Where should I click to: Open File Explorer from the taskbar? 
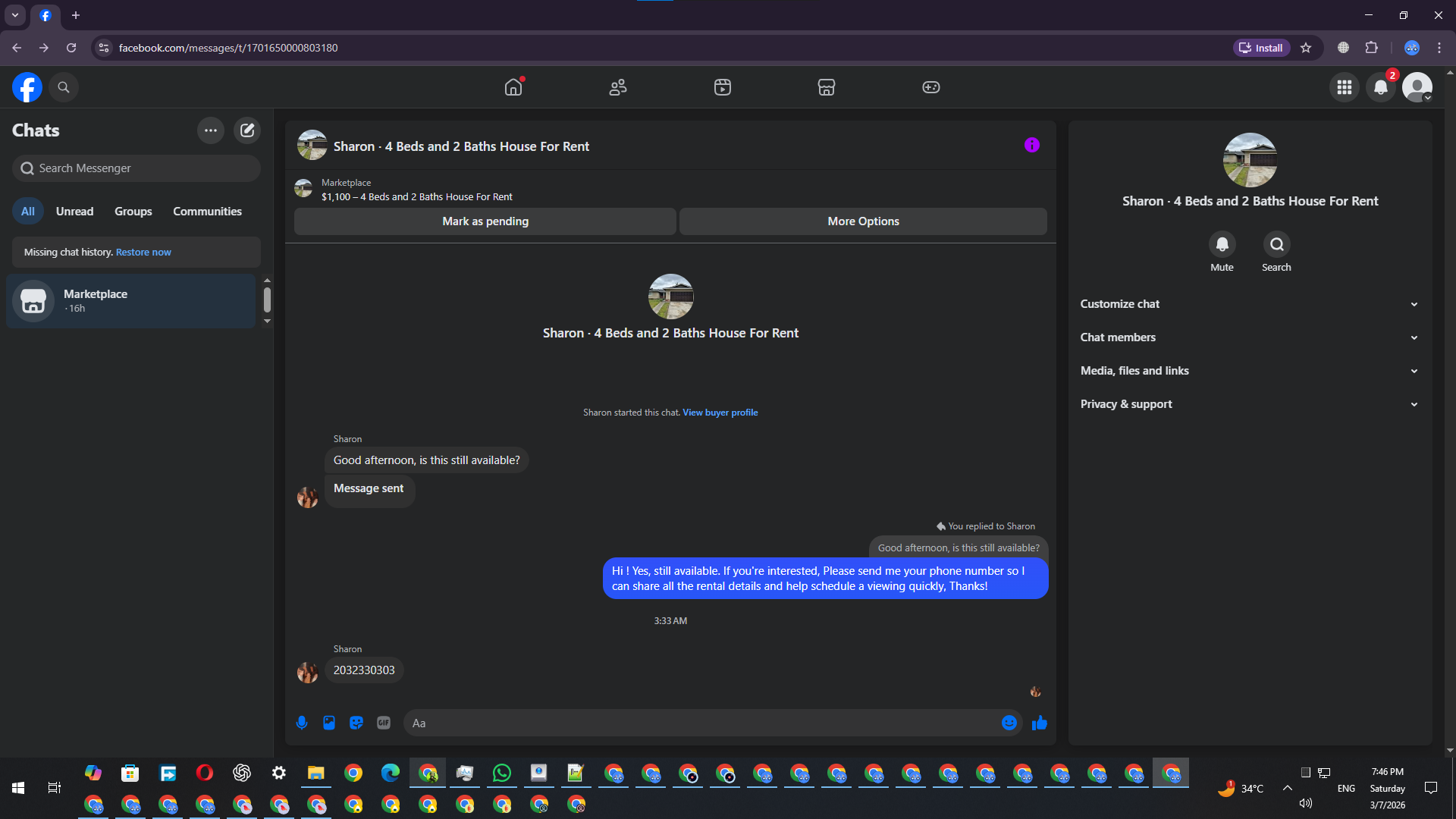coord(316,773)
